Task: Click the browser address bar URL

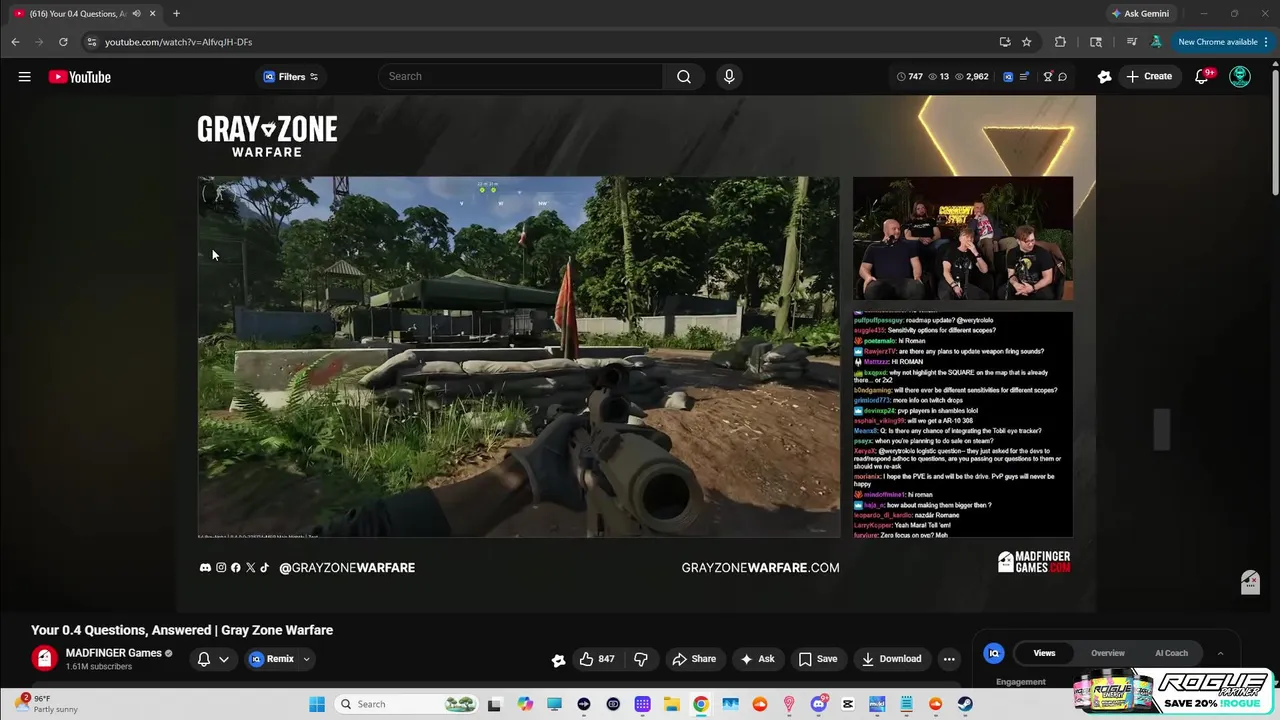Action: [178, 42]
